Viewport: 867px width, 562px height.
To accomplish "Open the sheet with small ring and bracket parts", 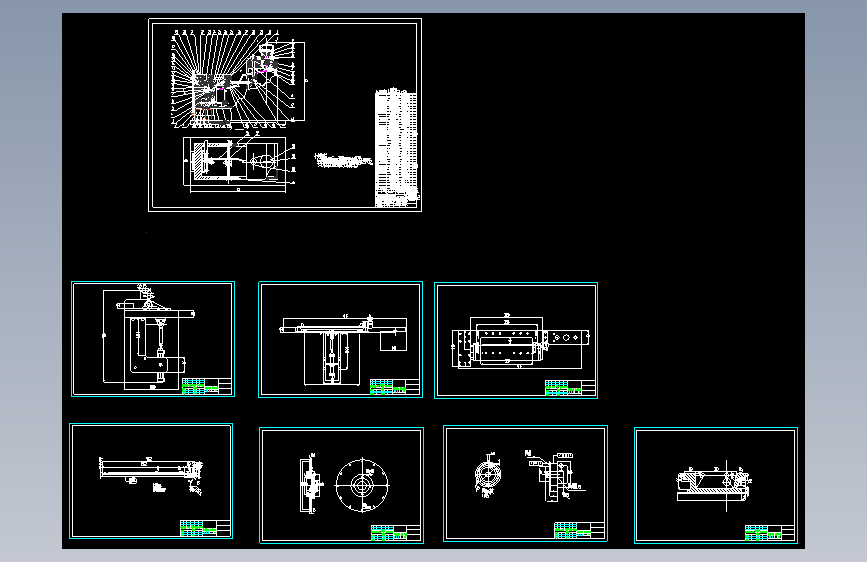I will 525,483.
